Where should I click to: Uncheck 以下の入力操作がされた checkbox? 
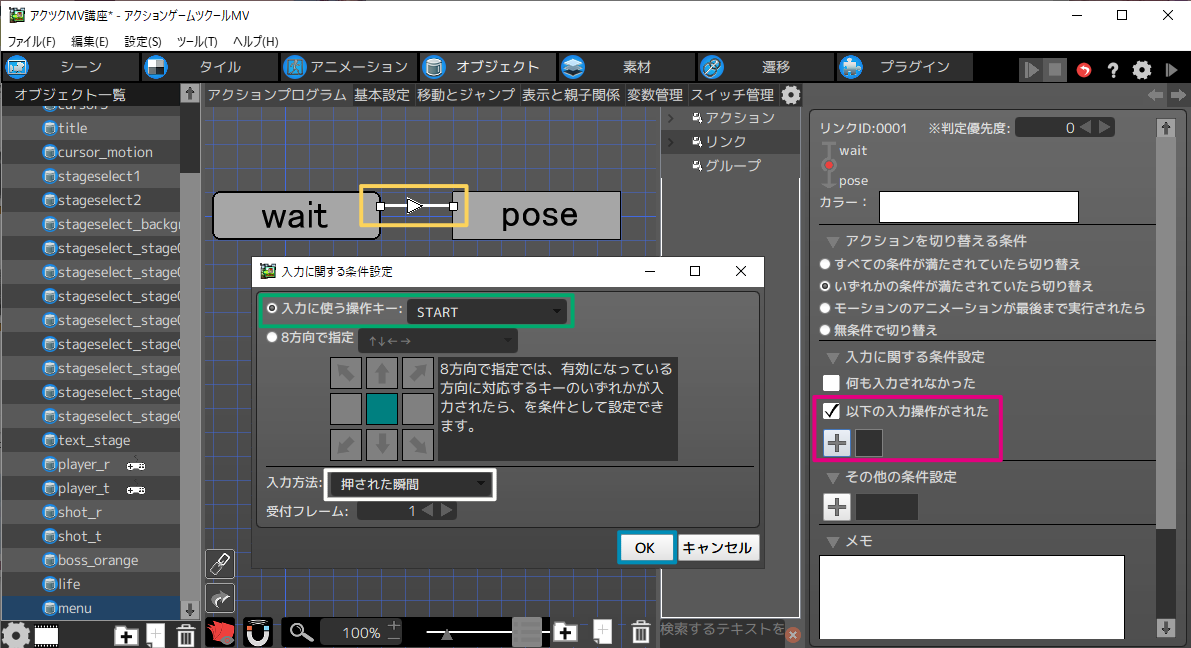831,411
